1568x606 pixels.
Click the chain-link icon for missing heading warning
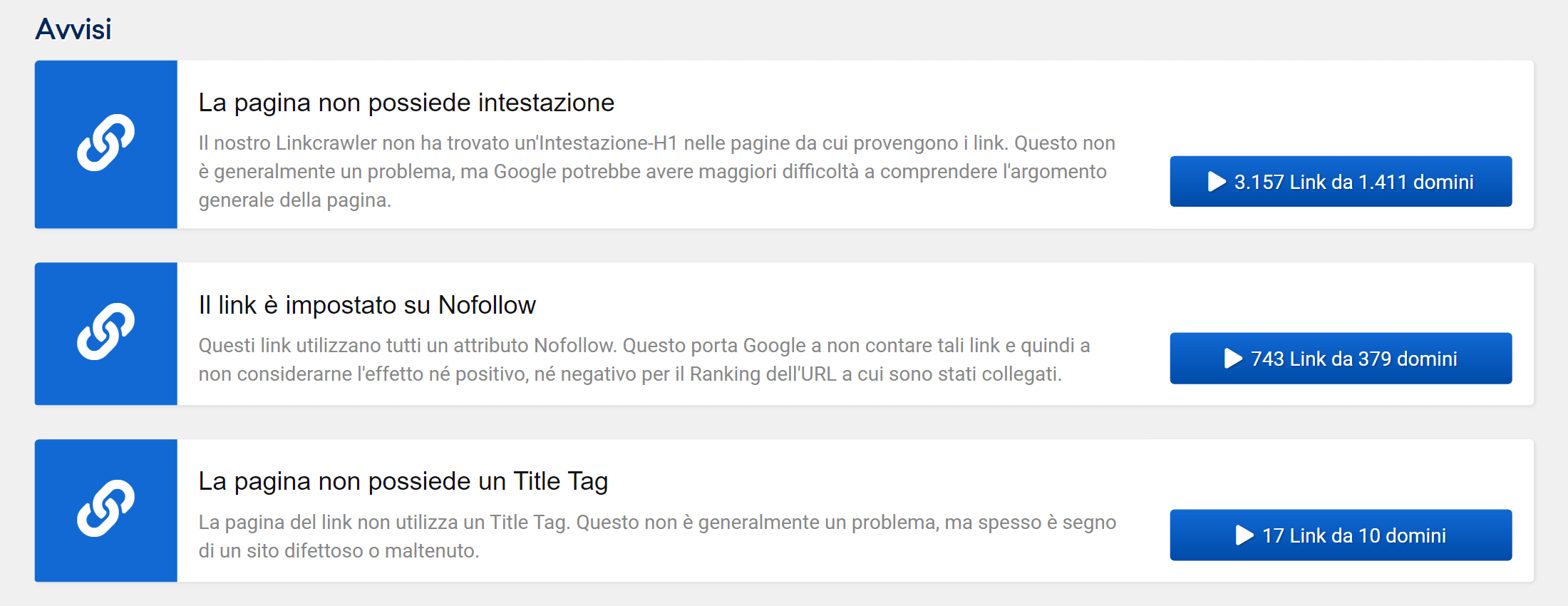click(105, 143)
